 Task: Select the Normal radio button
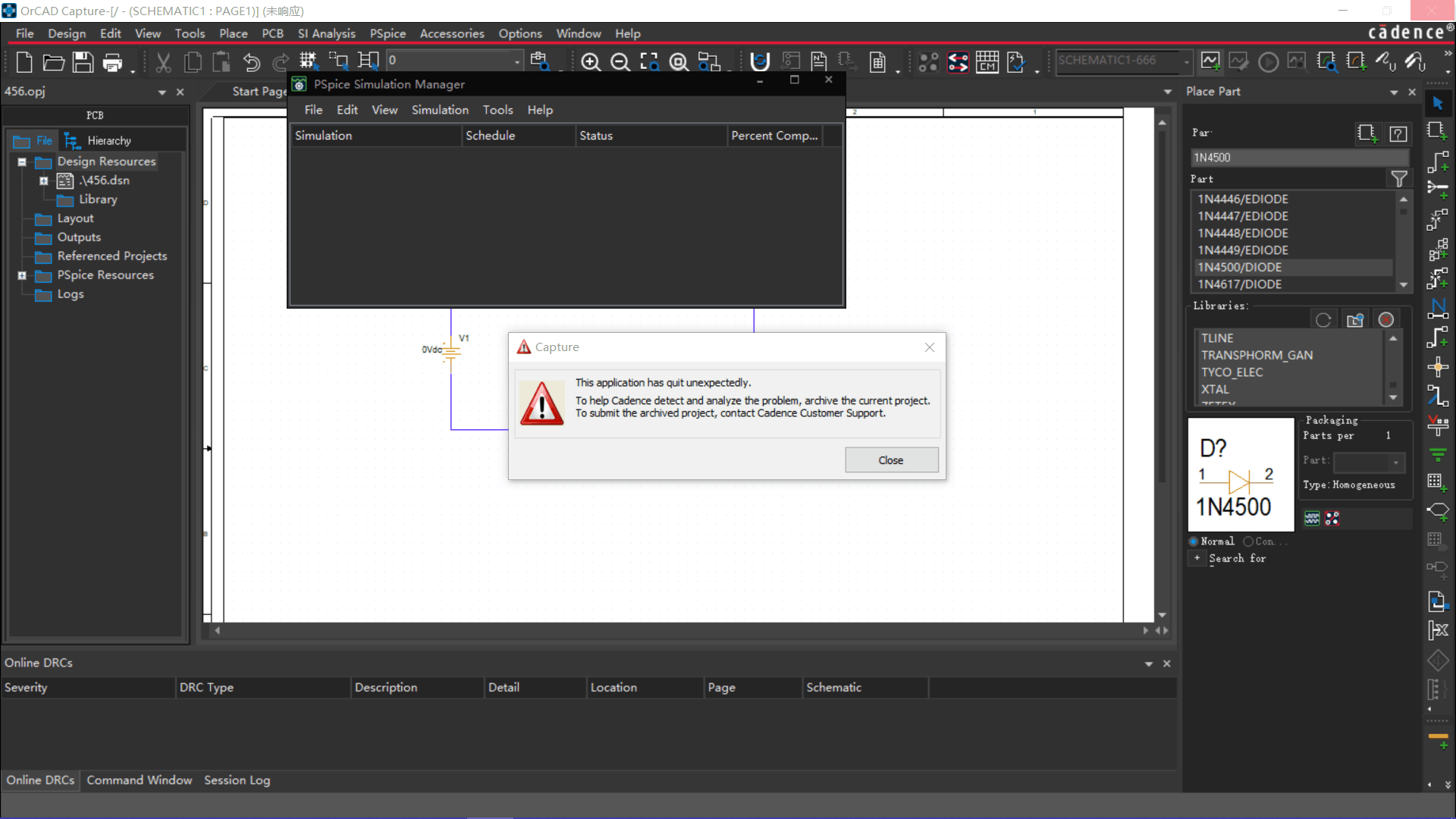click(x=1194, y=541)
